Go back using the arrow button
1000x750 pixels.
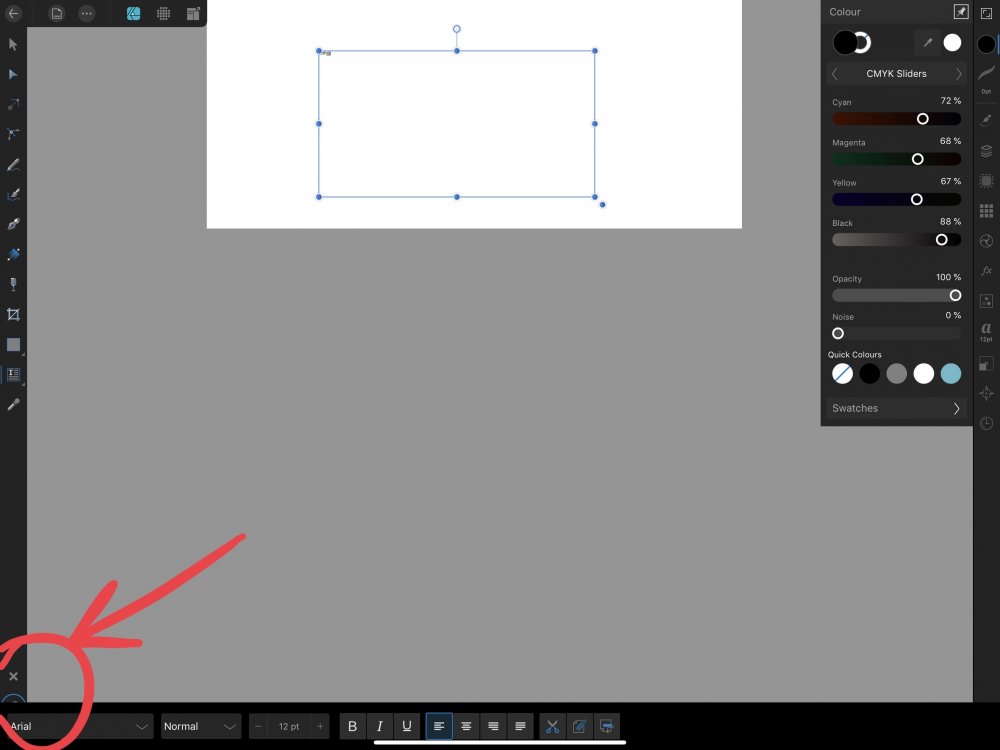(13, 13)
